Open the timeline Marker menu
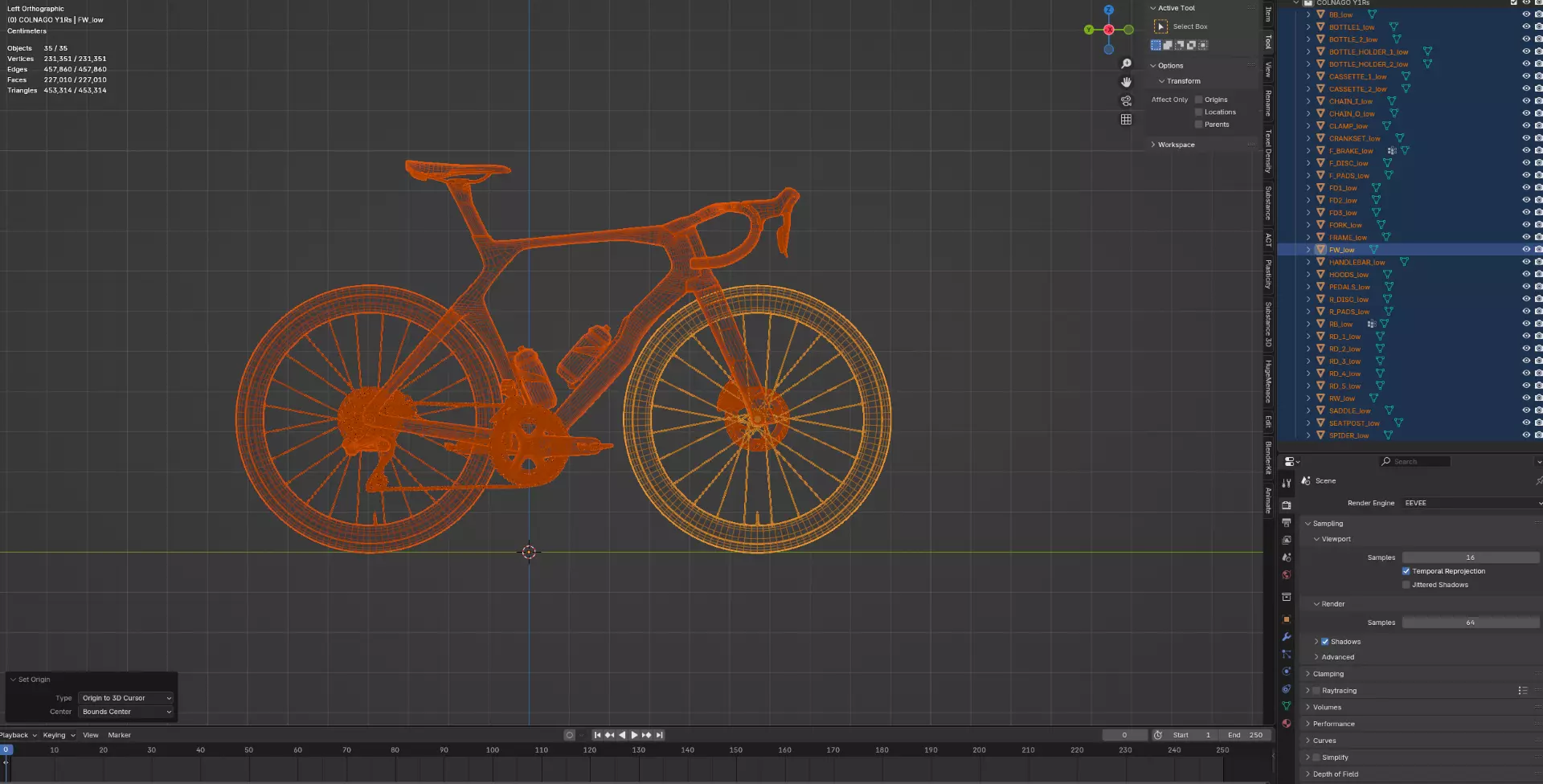This screenshot has height=784, width=1543. pos(120,735)
